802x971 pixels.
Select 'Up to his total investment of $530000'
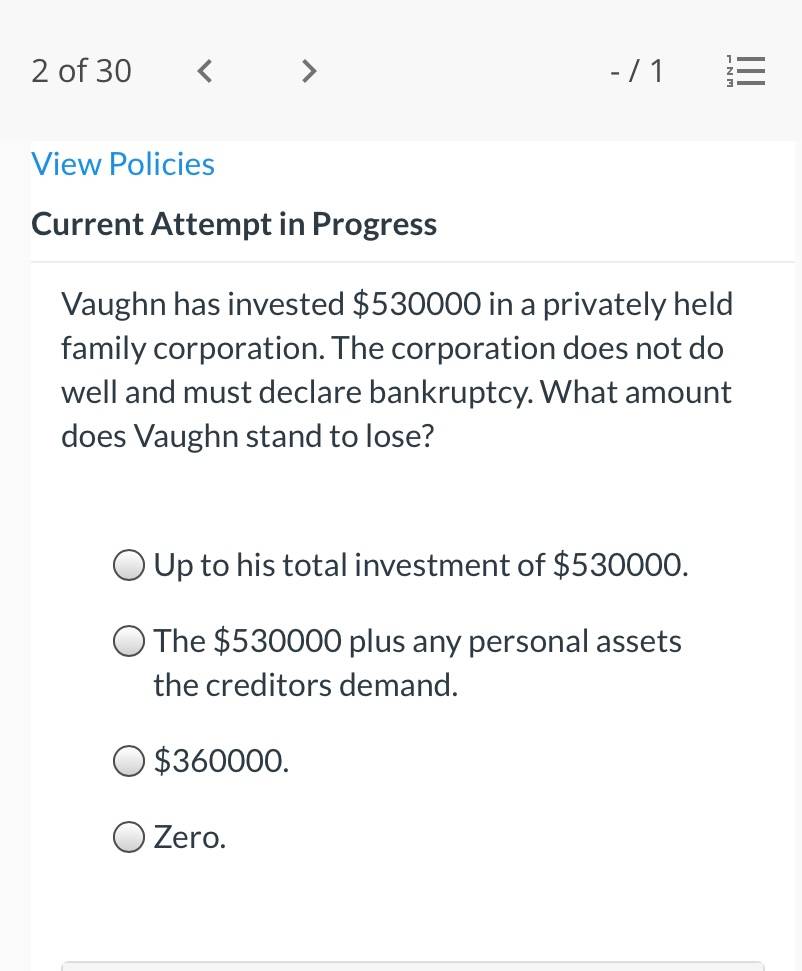tap(129, 565)
